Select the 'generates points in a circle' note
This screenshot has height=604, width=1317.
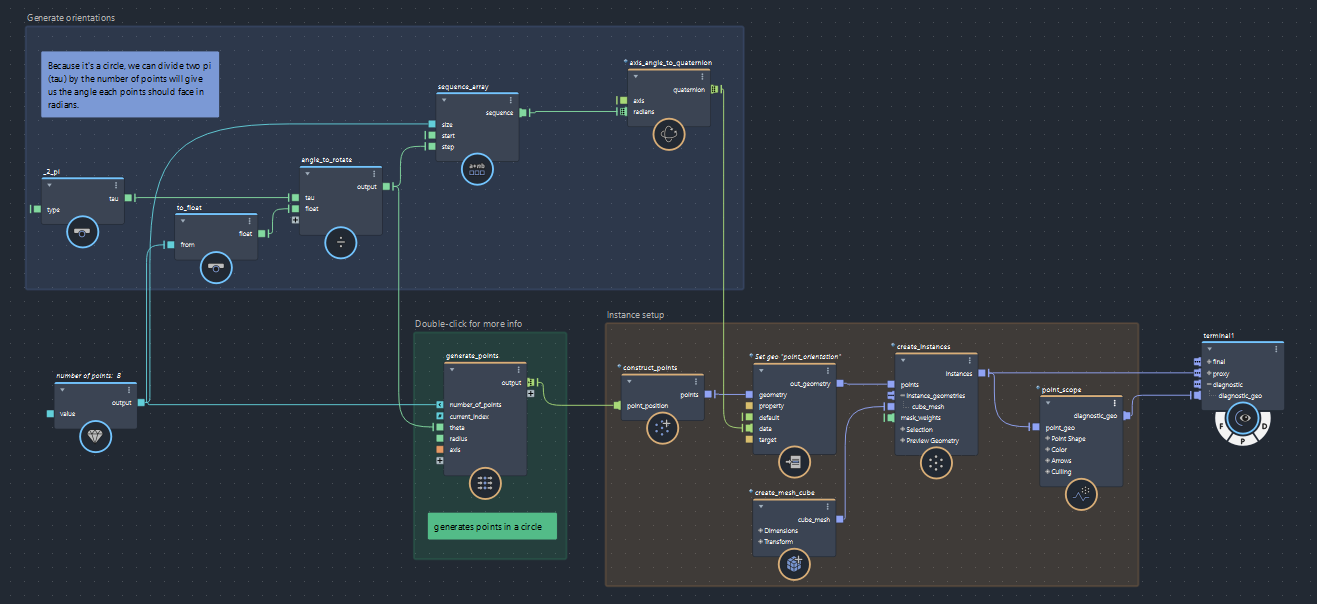click(491, 526)
